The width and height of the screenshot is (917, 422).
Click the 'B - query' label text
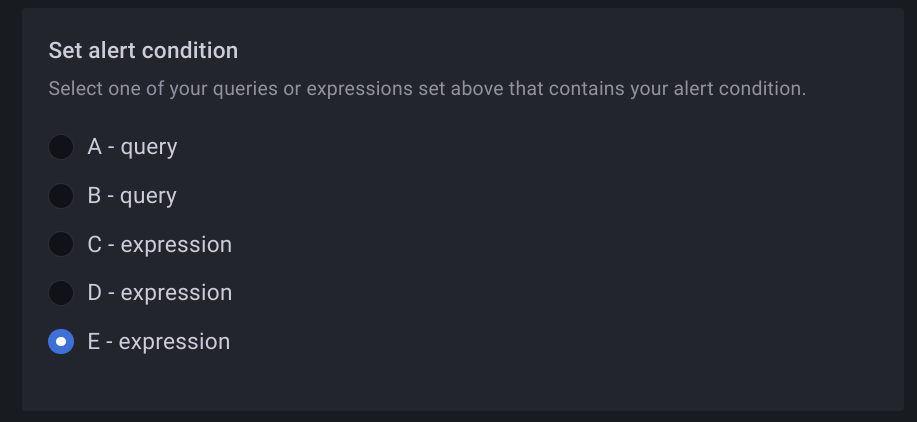click(132, 196)
